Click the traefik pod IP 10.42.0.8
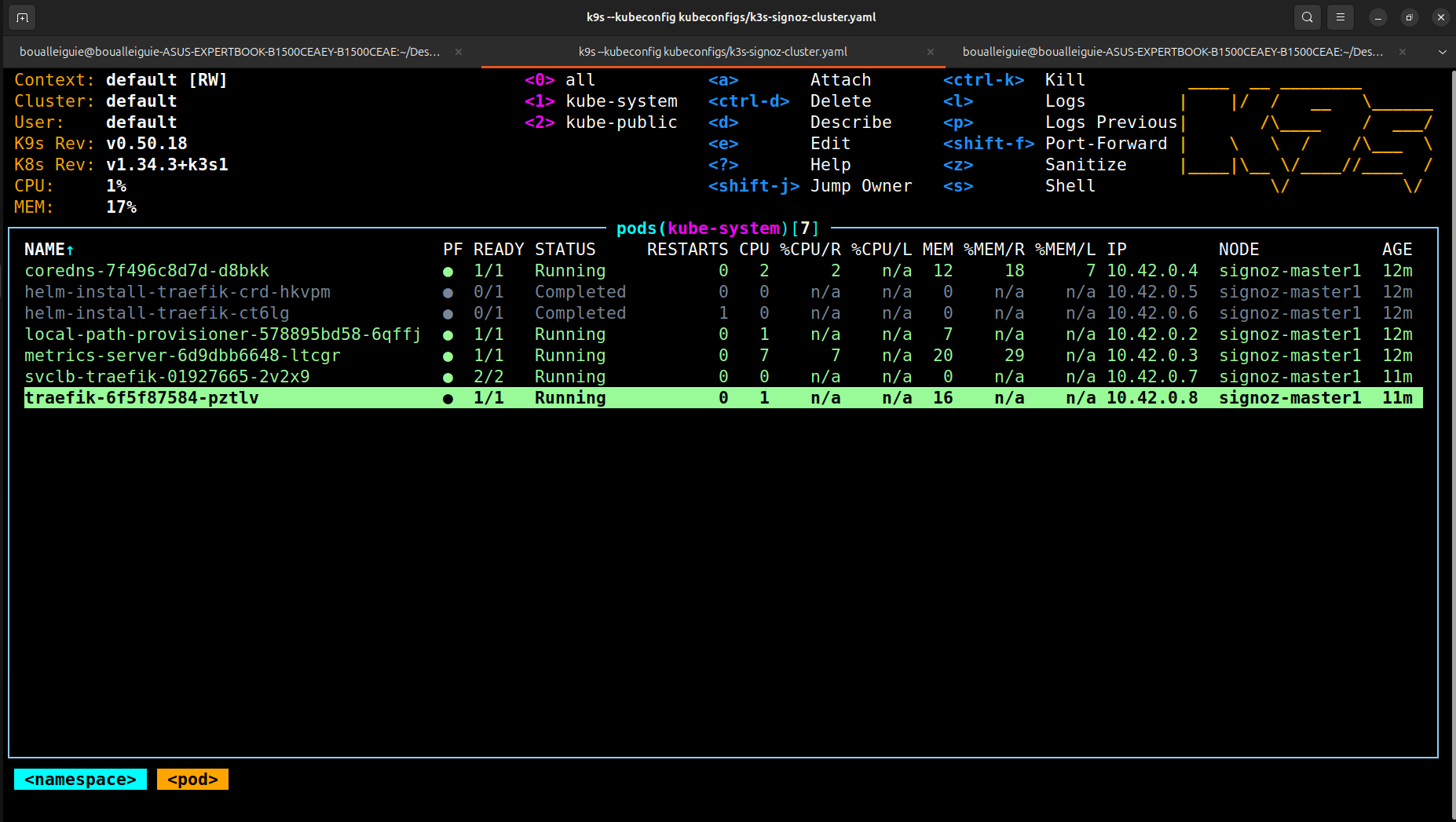 1152,398
